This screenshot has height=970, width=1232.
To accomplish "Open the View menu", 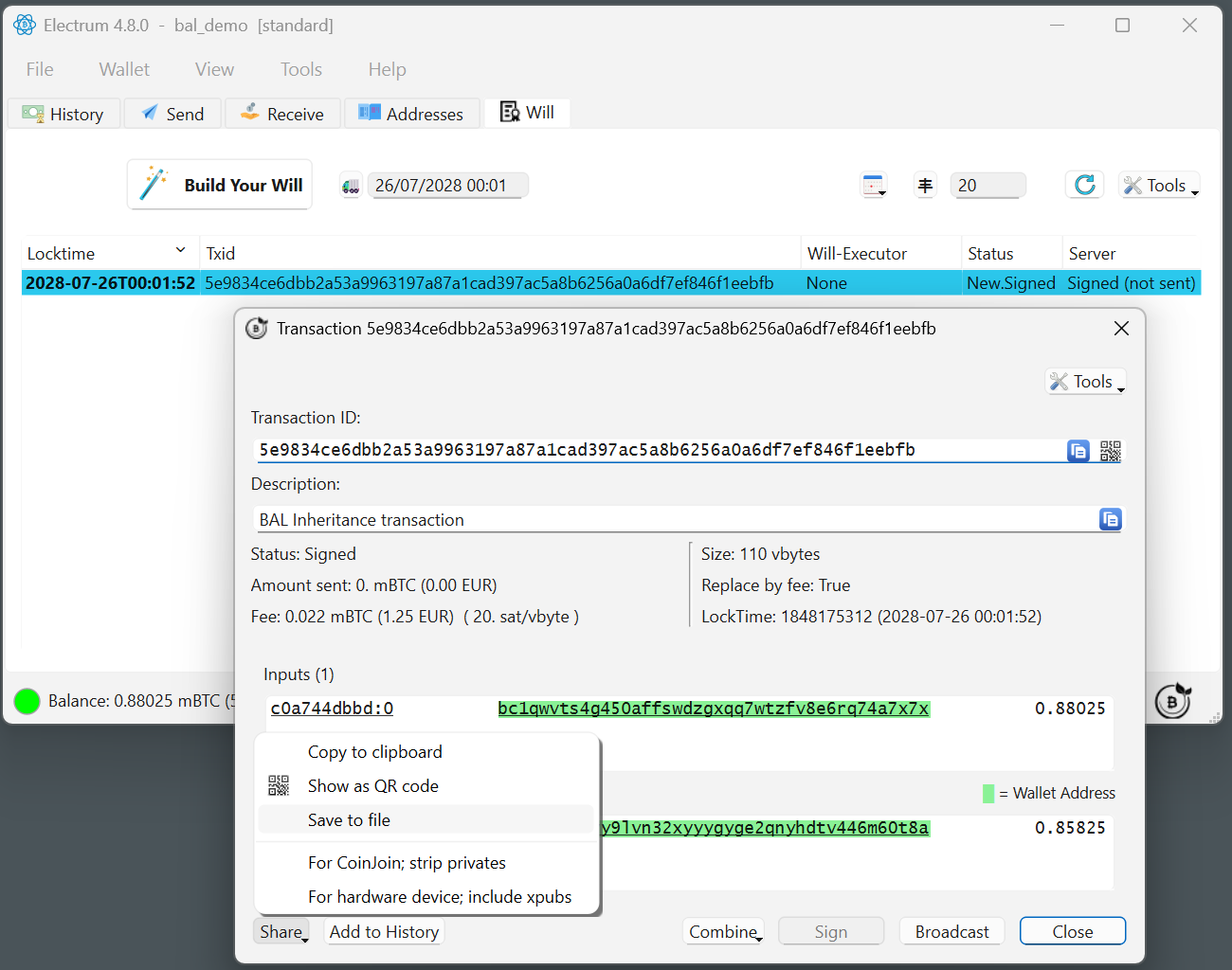I will 214,69.
